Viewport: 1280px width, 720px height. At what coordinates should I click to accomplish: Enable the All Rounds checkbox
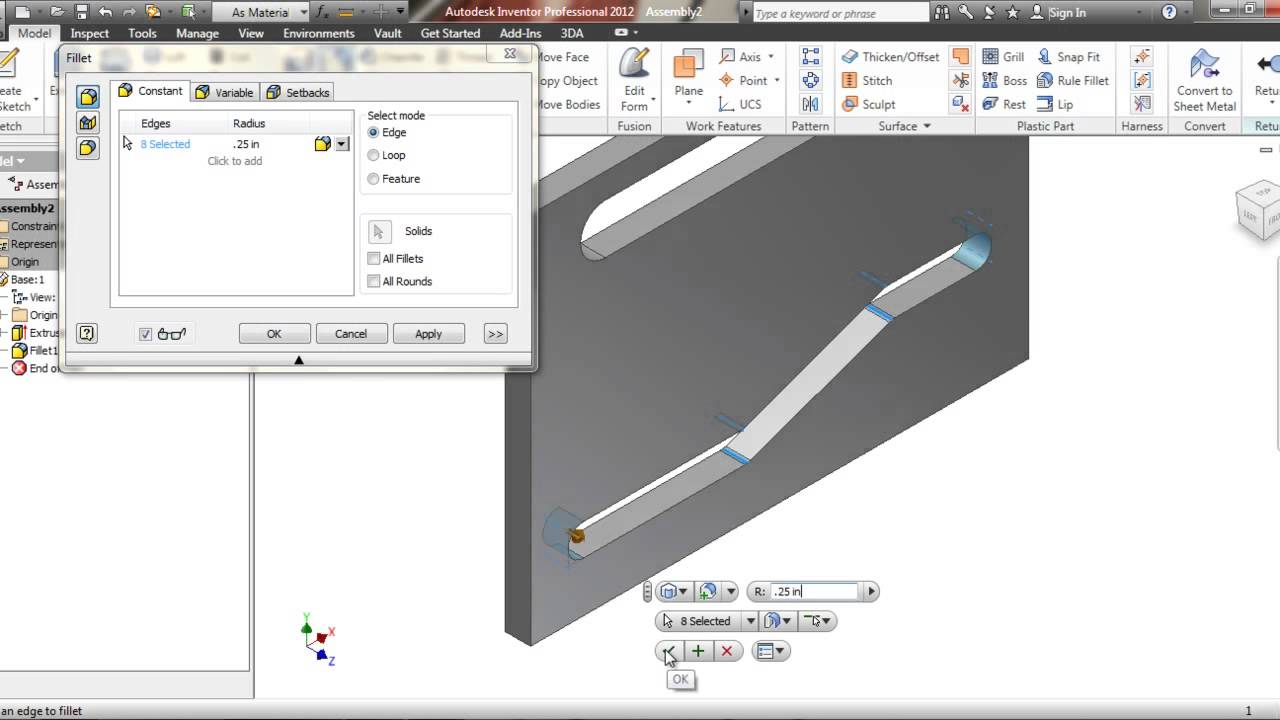click(x=374, y=281)
